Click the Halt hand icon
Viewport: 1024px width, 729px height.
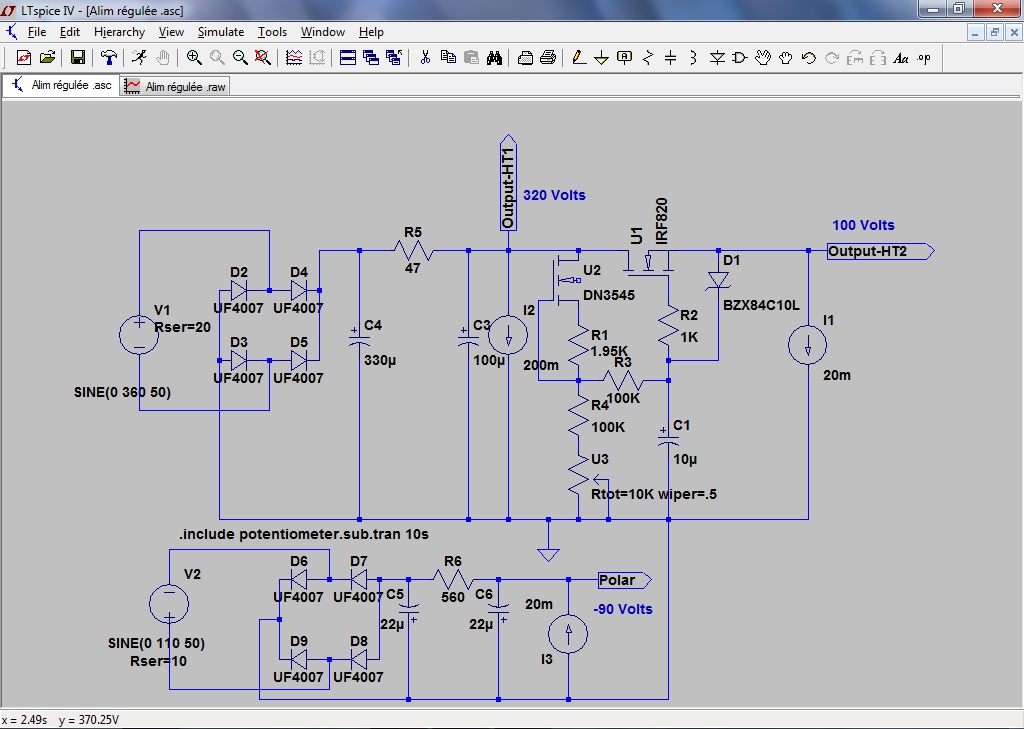[x=163, y=58]
